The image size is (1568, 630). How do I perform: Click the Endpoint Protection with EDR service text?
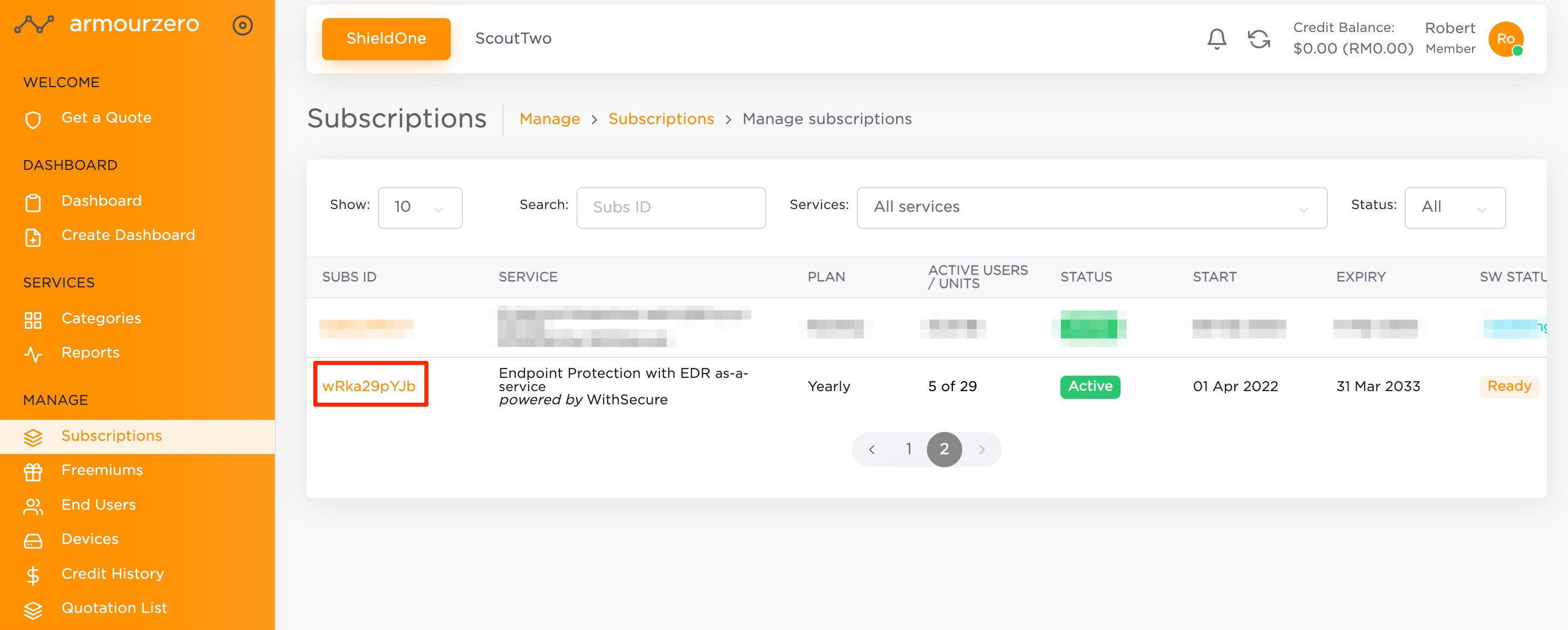623,386
